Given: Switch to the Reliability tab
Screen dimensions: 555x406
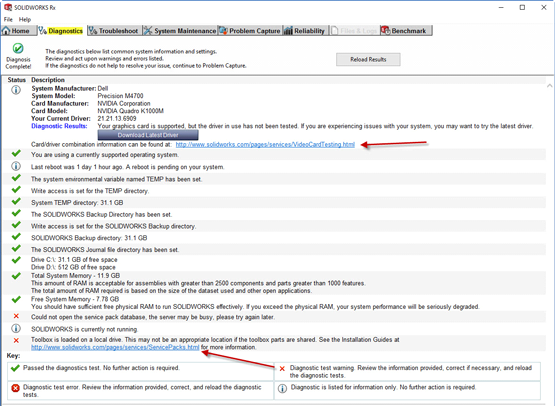Looking at the screenshot, I should point(305,31).
